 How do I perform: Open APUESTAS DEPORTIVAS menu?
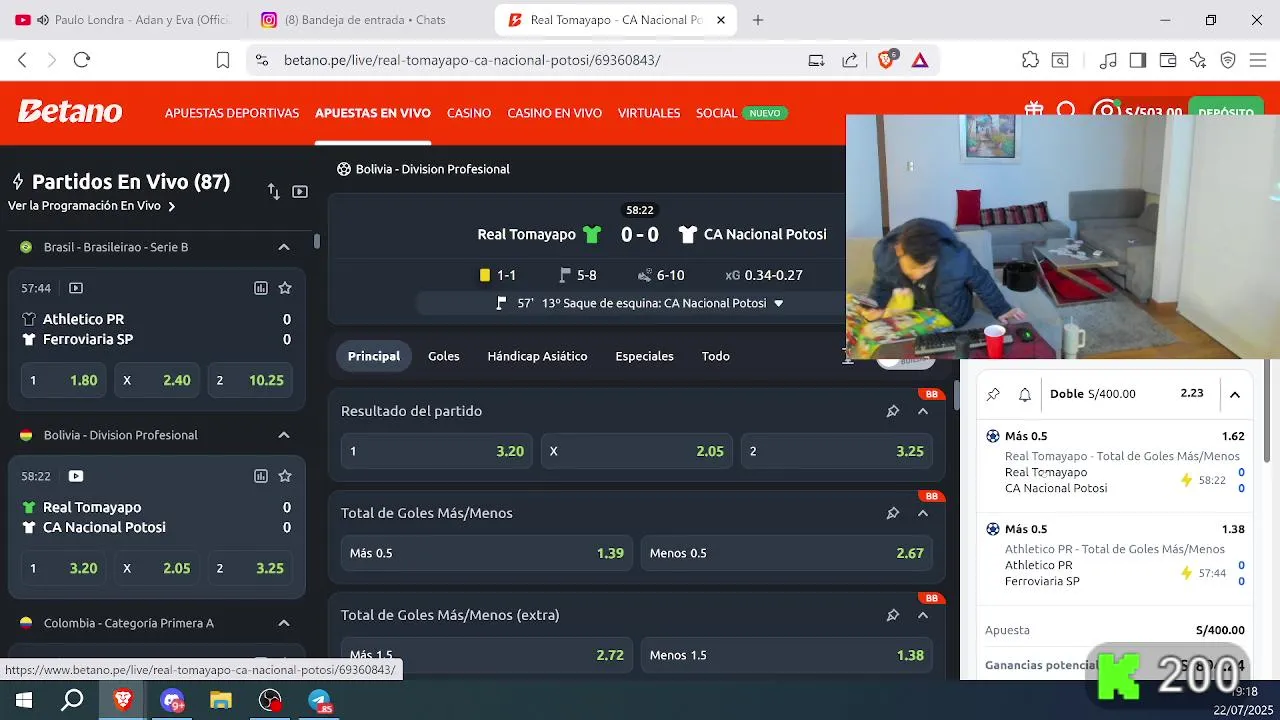tap(232, 113)
